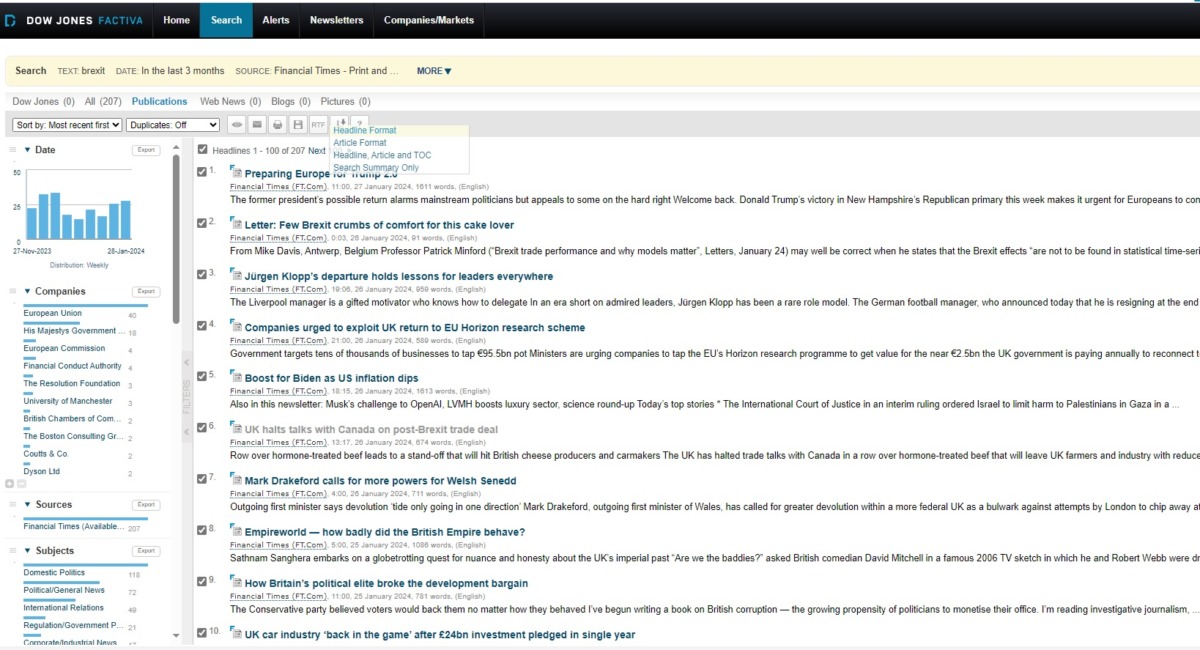Click document icon beside 'Mark Drakeford calls' headline
Screen dimensions: 1200x650
coord(236,480)
